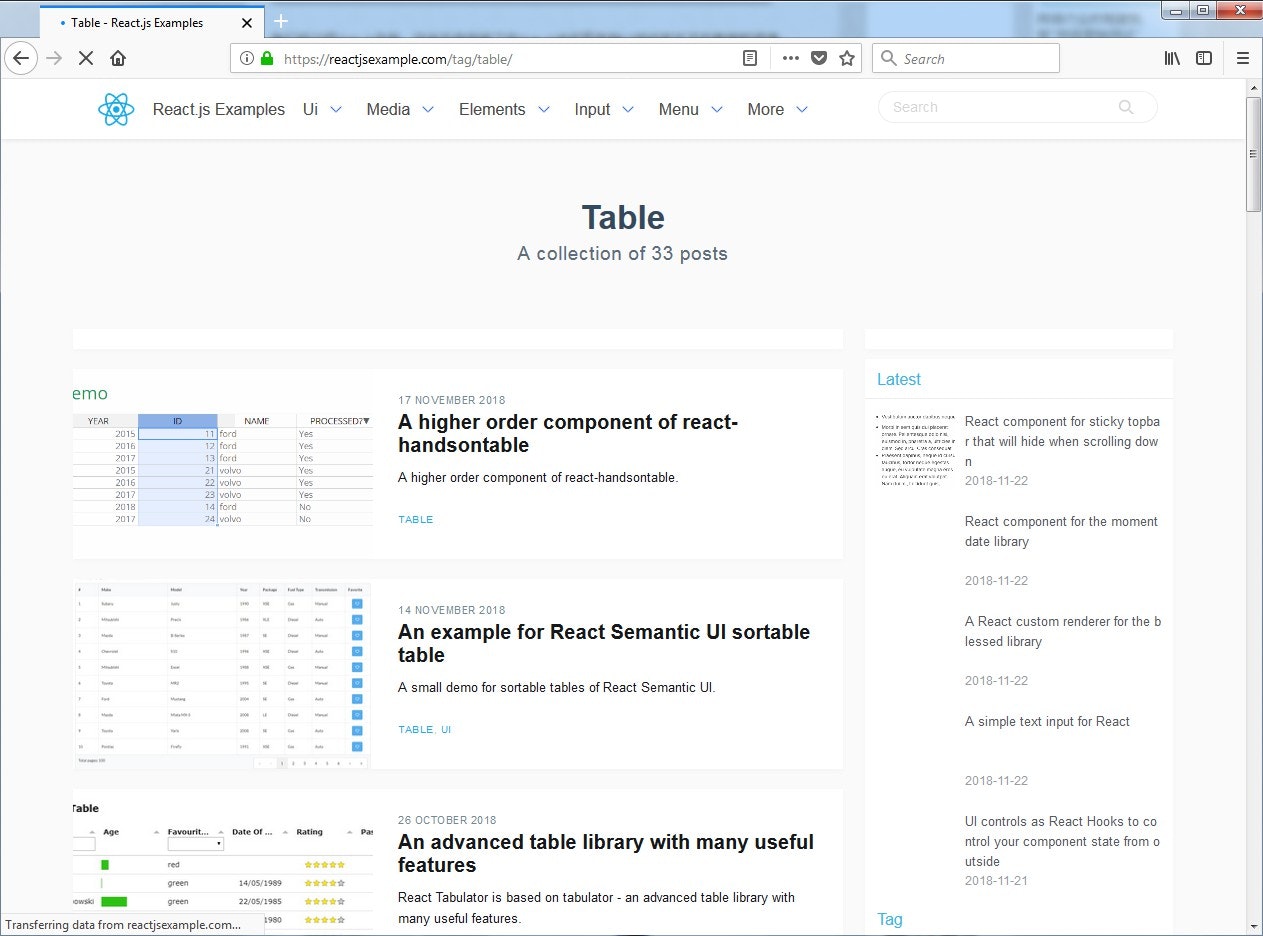Open UI controls as React Hooks post

coord(1062,841)
